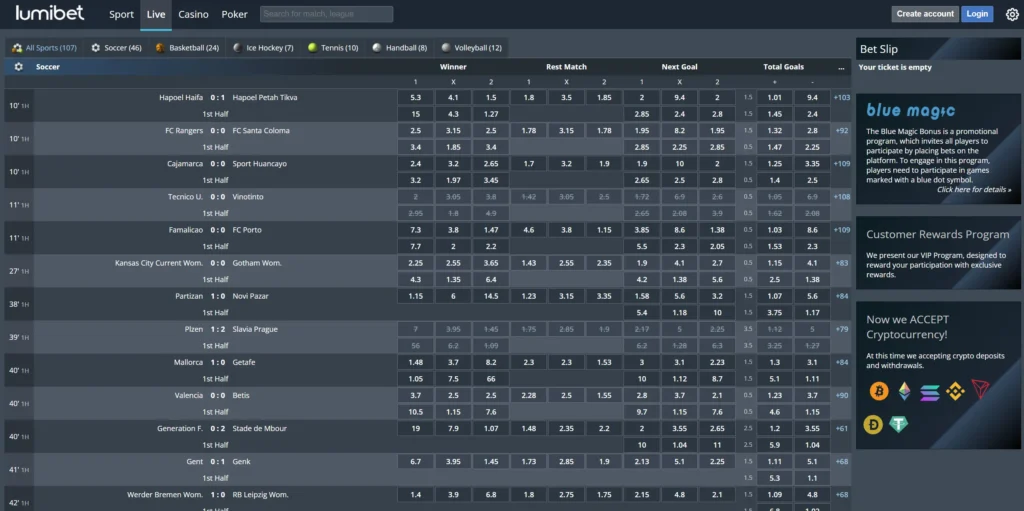
Task: Select Basketball (24) sport filter
Action: click(x=187, y=48)
